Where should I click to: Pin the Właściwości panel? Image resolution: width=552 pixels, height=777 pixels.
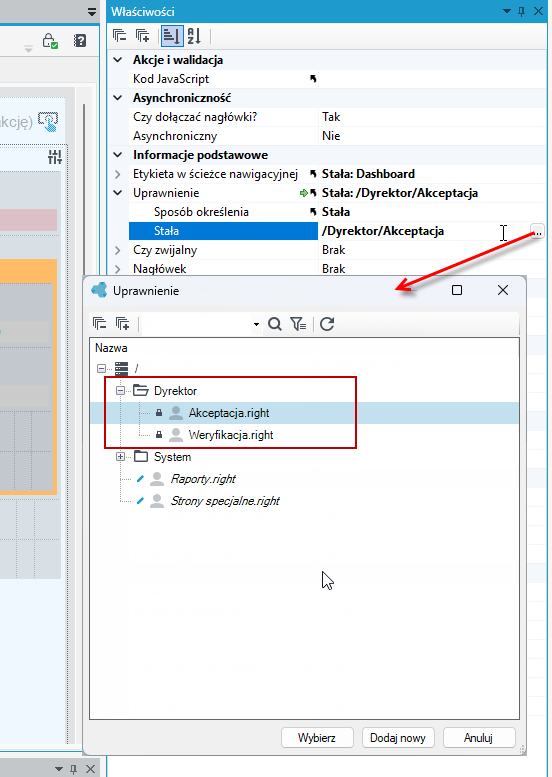click(521, 11)
